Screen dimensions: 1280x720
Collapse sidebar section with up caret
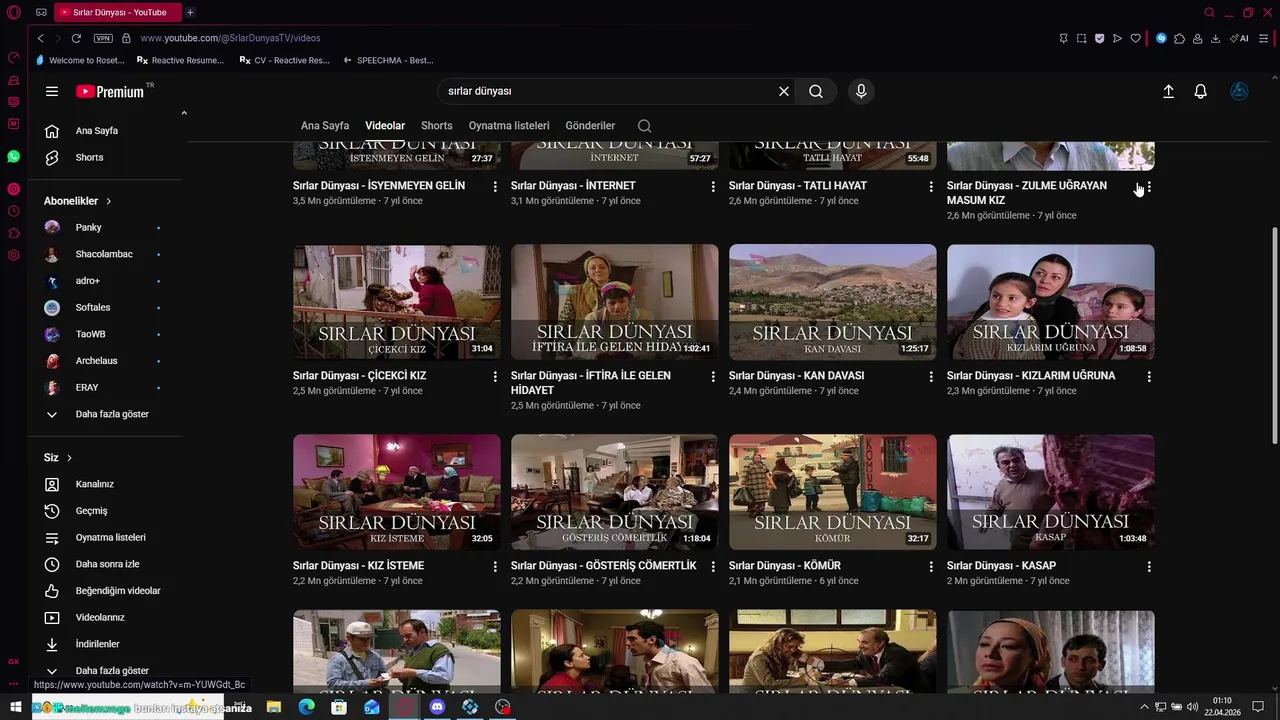tap(184, 113)
